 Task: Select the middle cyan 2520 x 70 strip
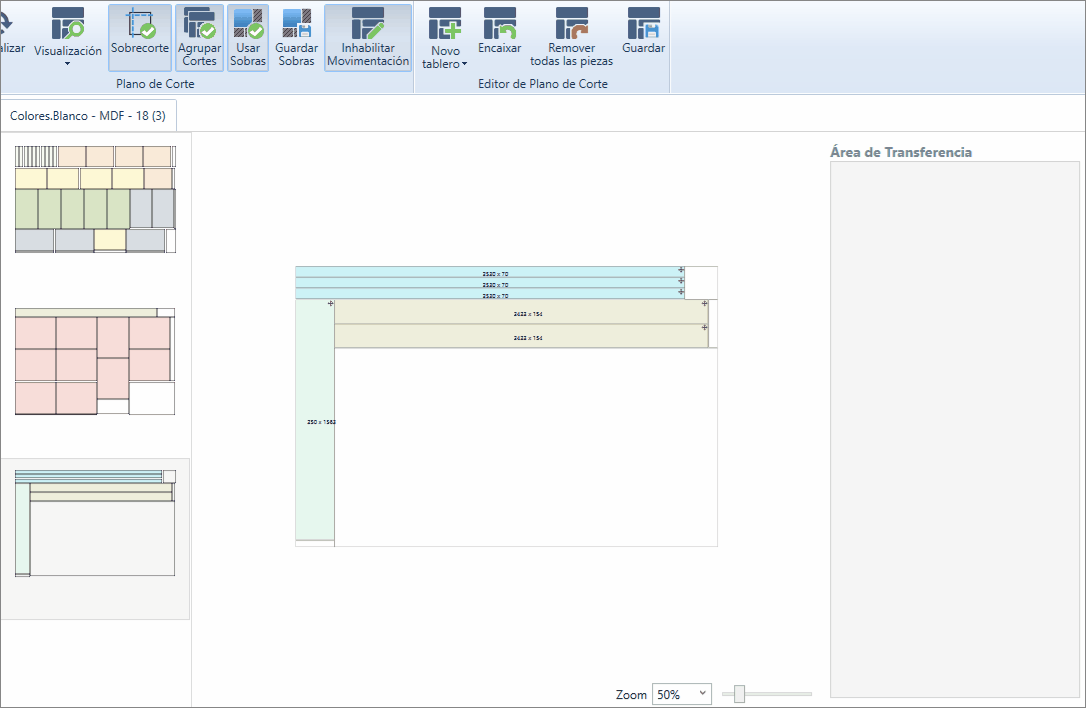click(490, 283)
